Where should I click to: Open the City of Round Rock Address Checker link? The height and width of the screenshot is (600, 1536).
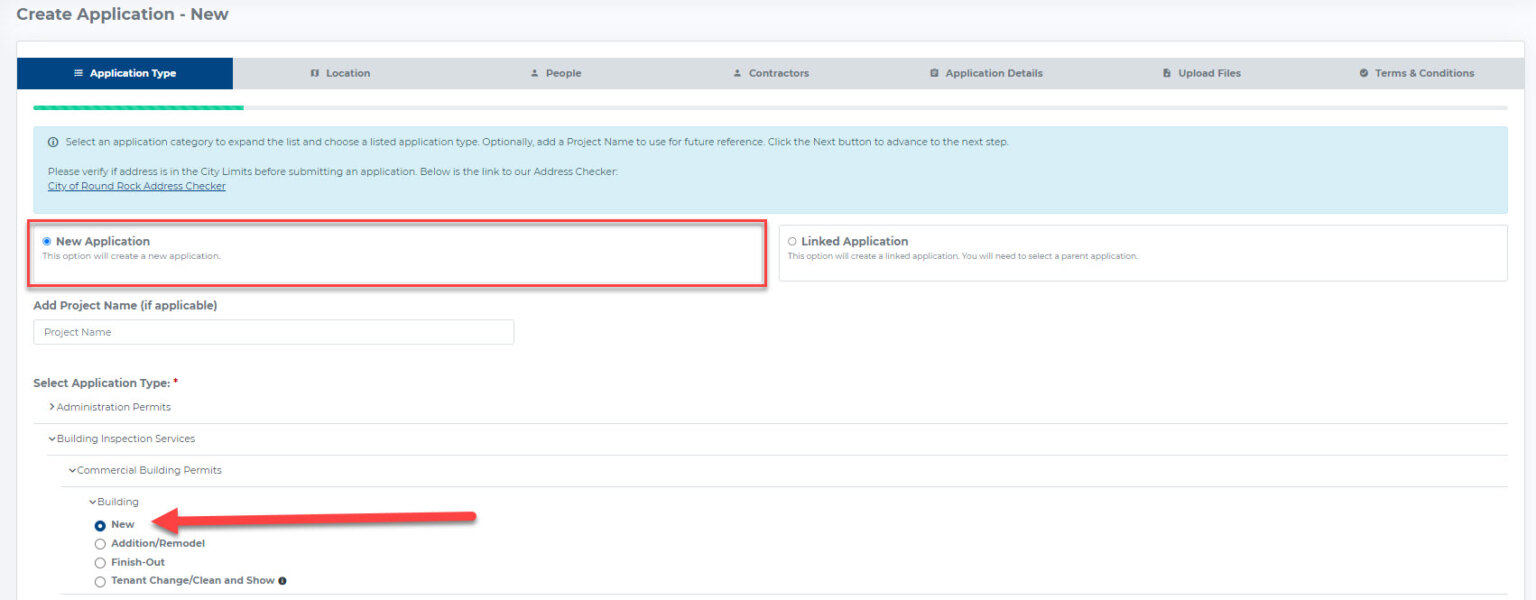pos(137,186)
